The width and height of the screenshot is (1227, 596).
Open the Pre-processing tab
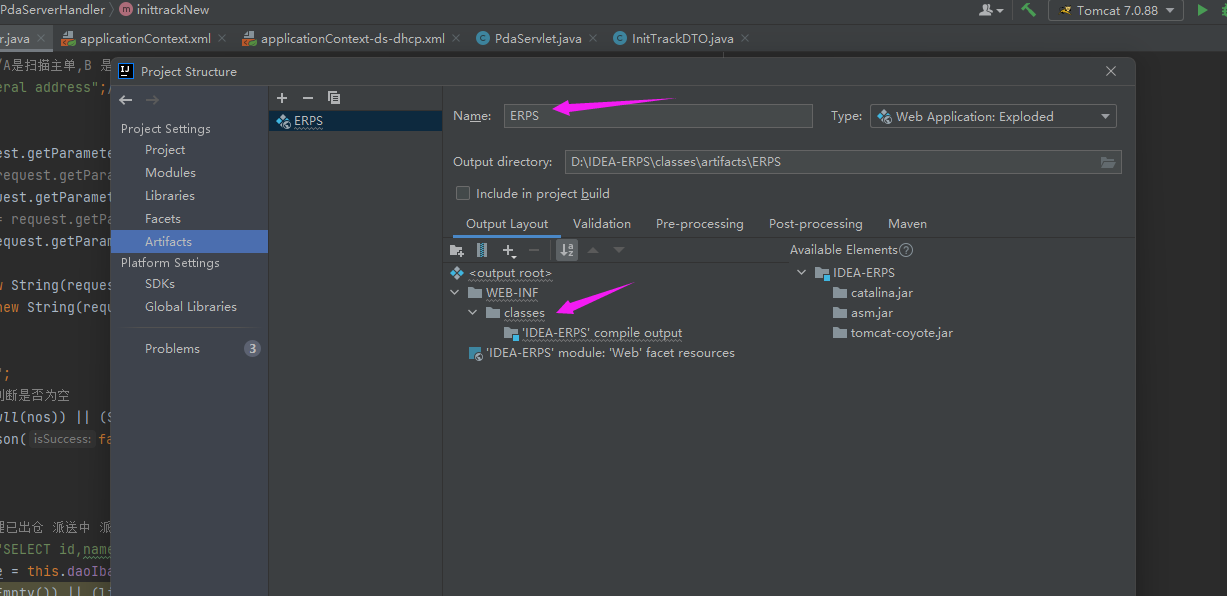699,224
